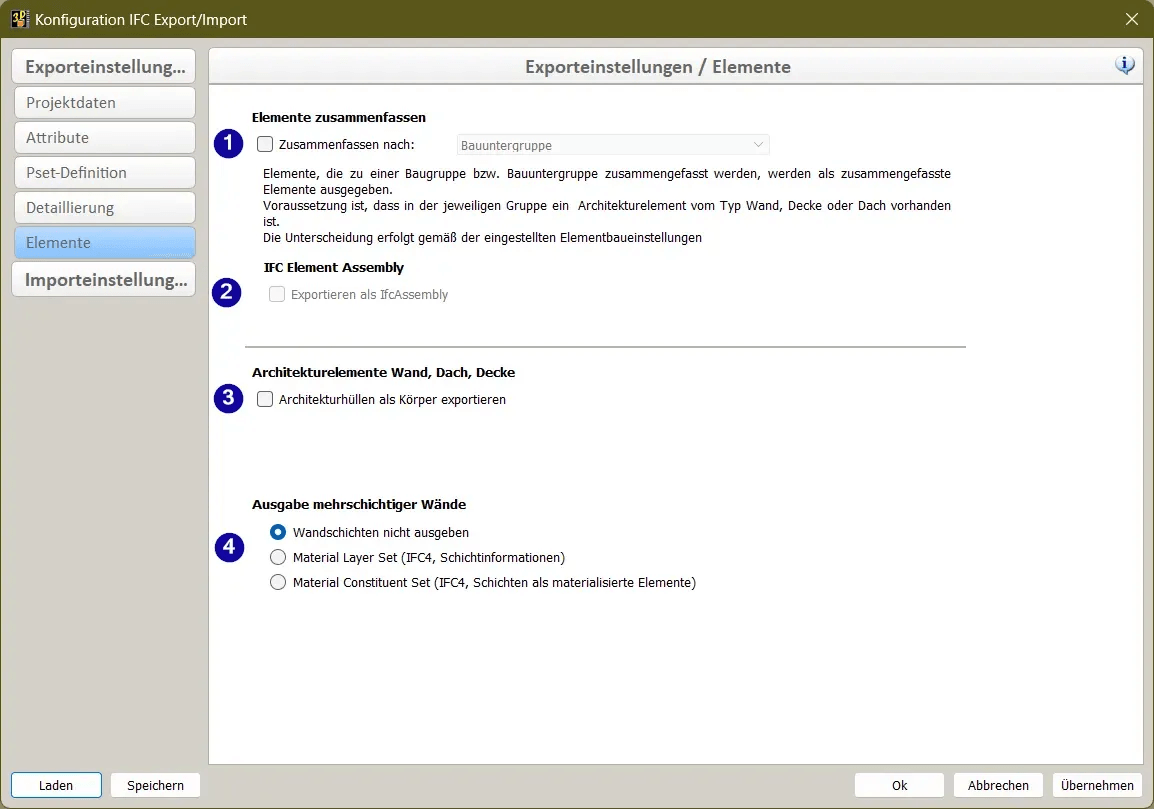Confirm the dialog with Ok
Screen dimensions: 1154x809
897,784
